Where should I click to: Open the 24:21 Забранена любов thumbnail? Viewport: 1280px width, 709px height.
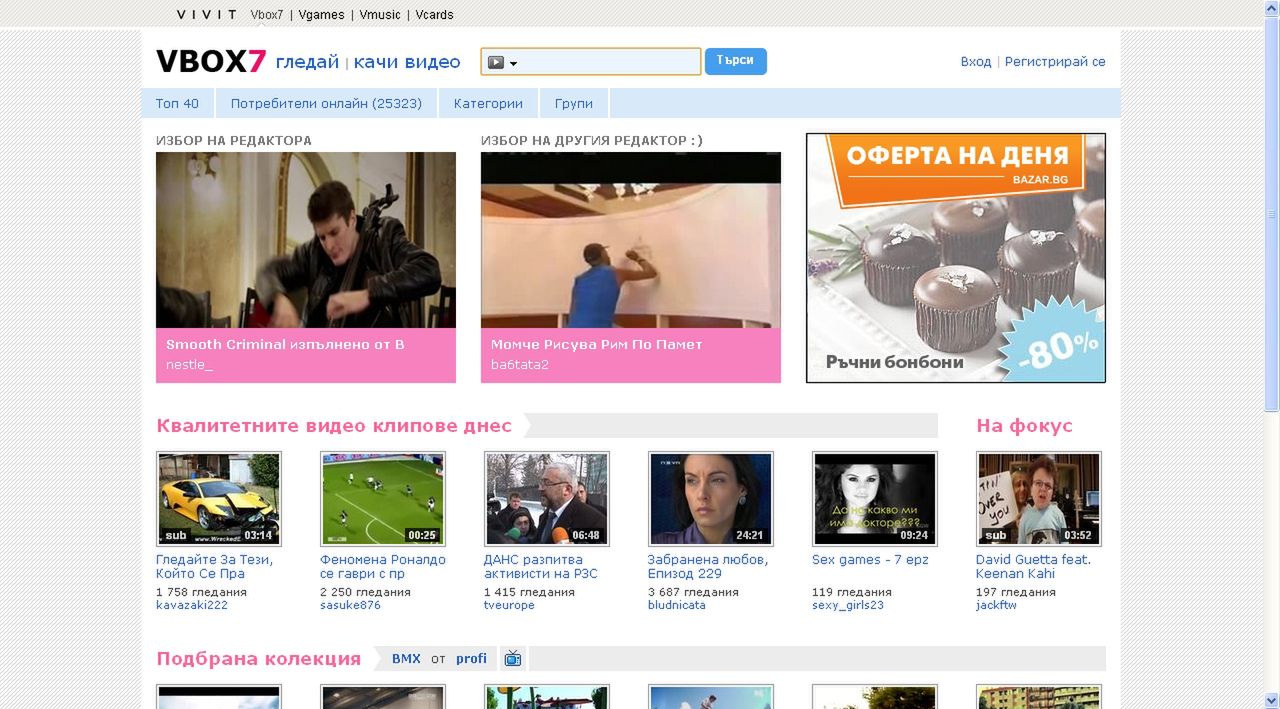711,499
